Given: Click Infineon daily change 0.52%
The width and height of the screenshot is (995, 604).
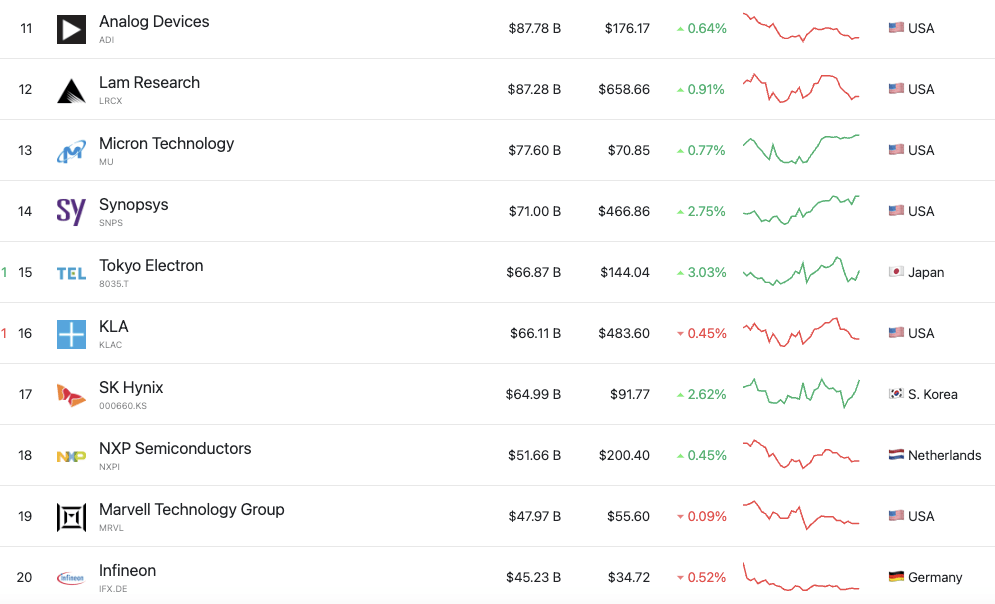Looking at the screenshot, I should (x=701, y=577).
